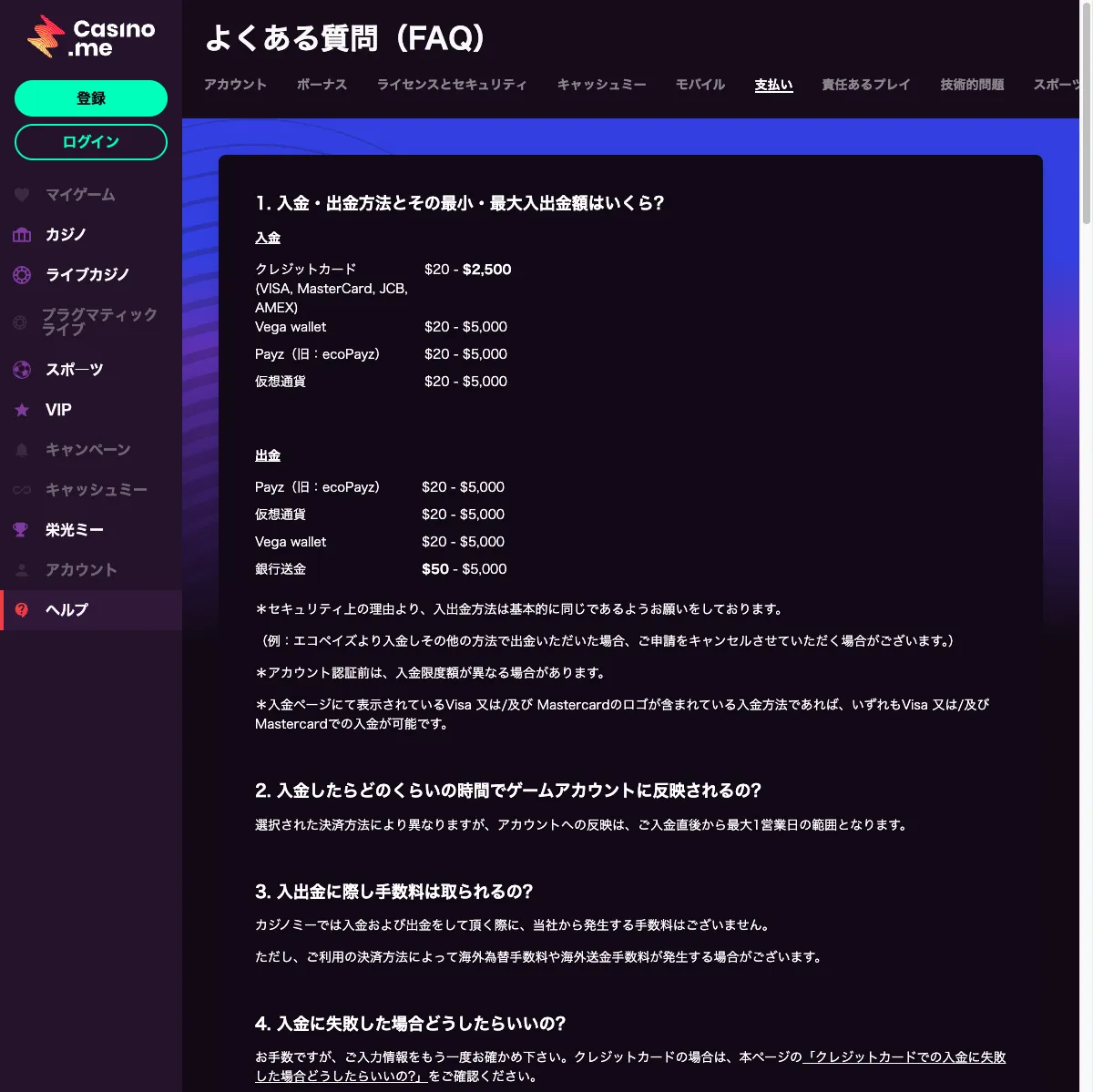Click the page's vertical scrollbar

[1086, 114]
